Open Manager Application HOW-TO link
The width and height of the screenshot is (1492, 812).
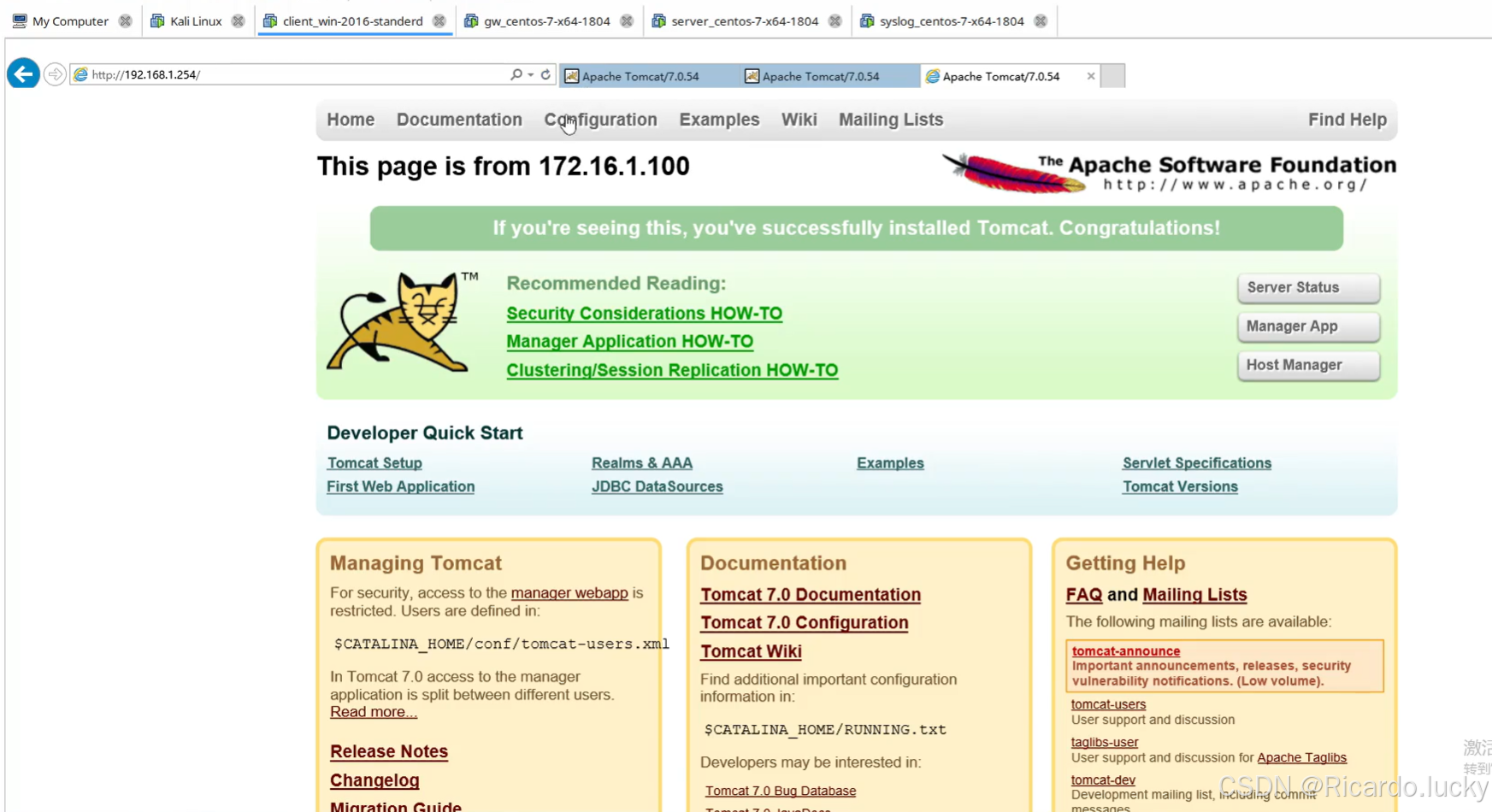629,342
